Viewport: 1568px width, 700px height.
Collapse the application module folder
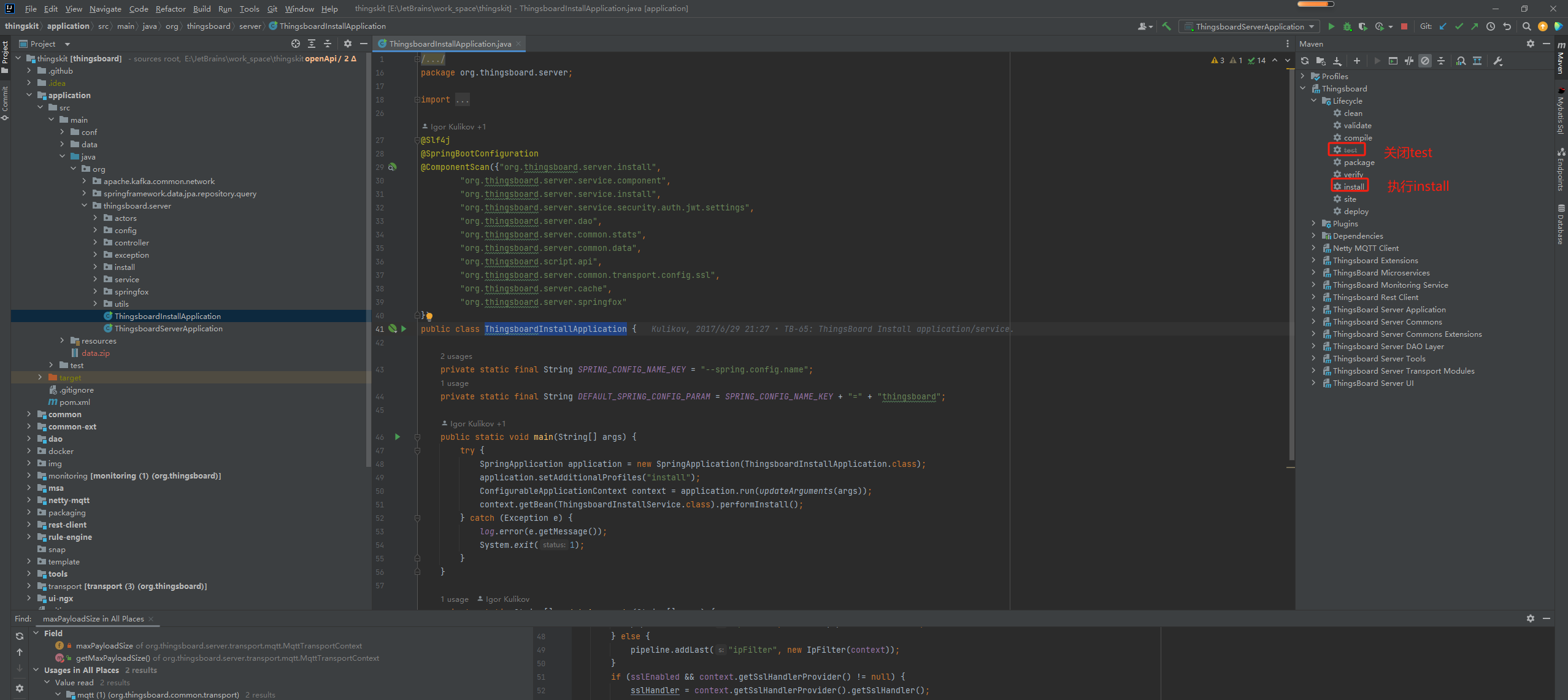tap(29, 95)
